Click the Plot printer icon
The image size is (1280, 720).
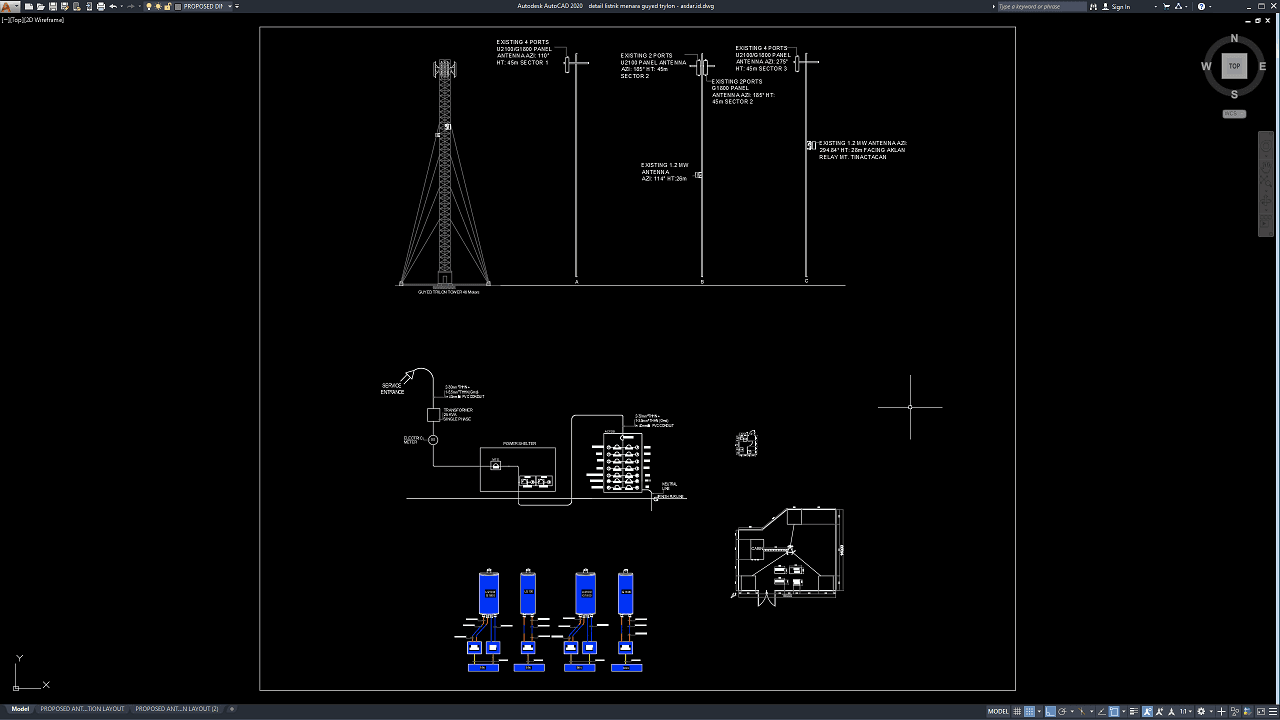[100, 6]
